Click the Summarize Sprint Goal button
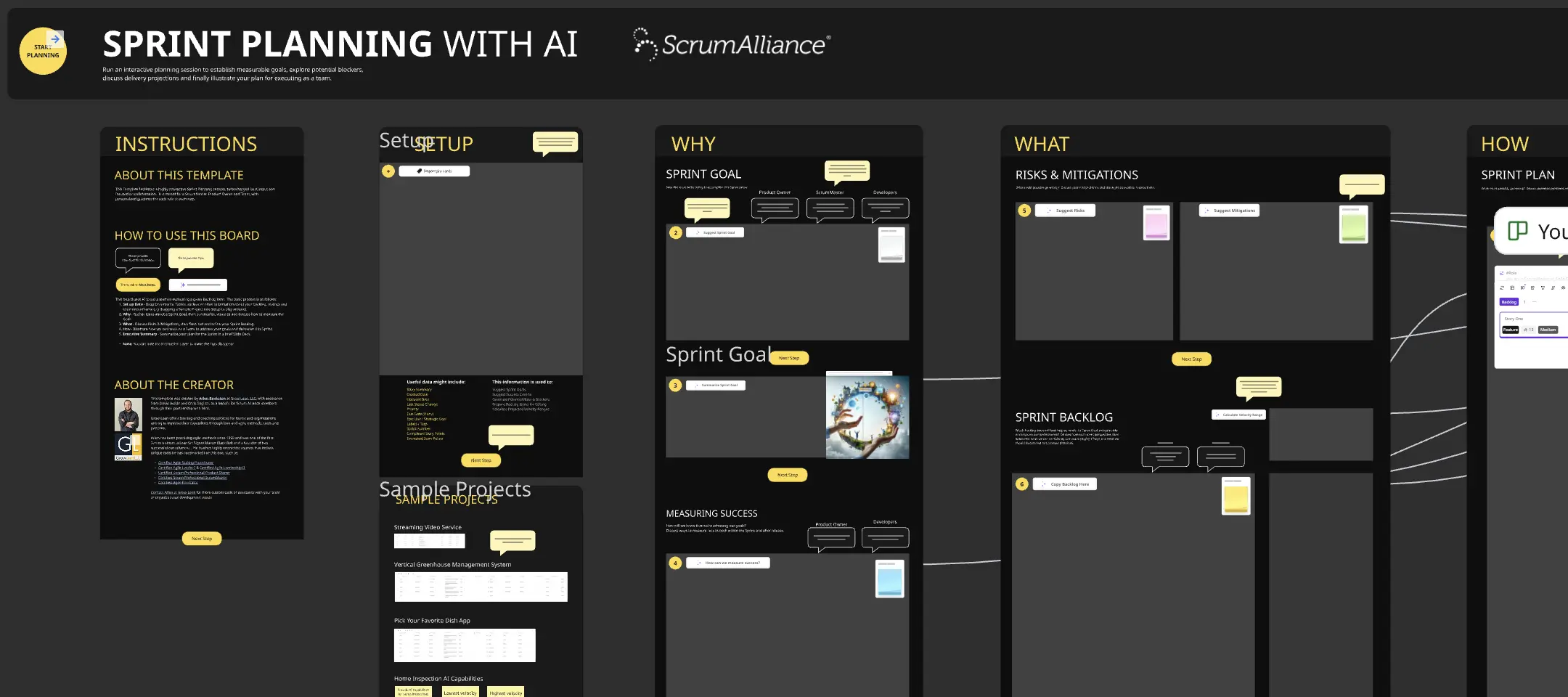This screenshot has width=1568, height=697. (716, 386)
